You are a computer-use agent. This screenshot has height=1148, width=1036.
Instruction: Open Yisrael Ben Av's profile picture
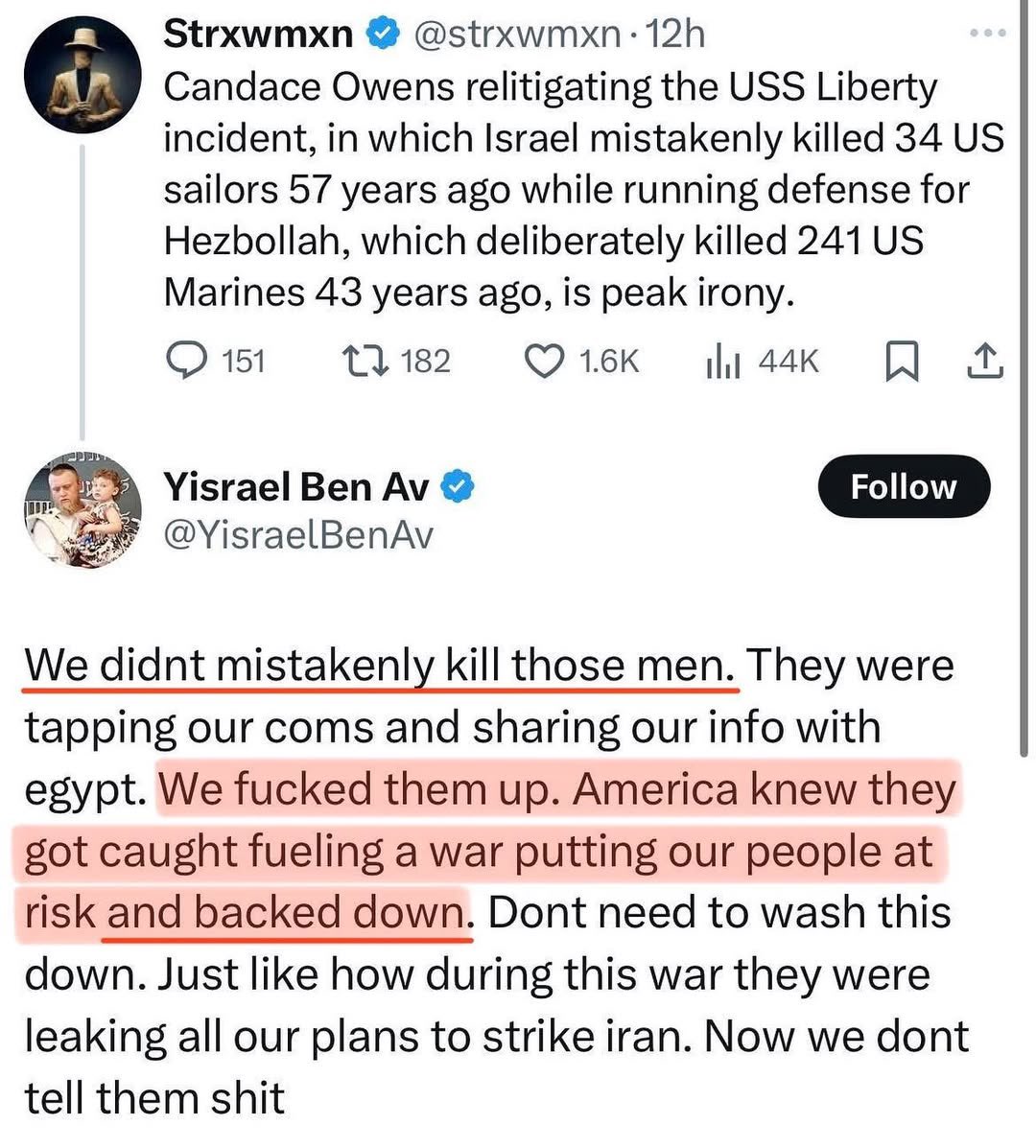82,511
